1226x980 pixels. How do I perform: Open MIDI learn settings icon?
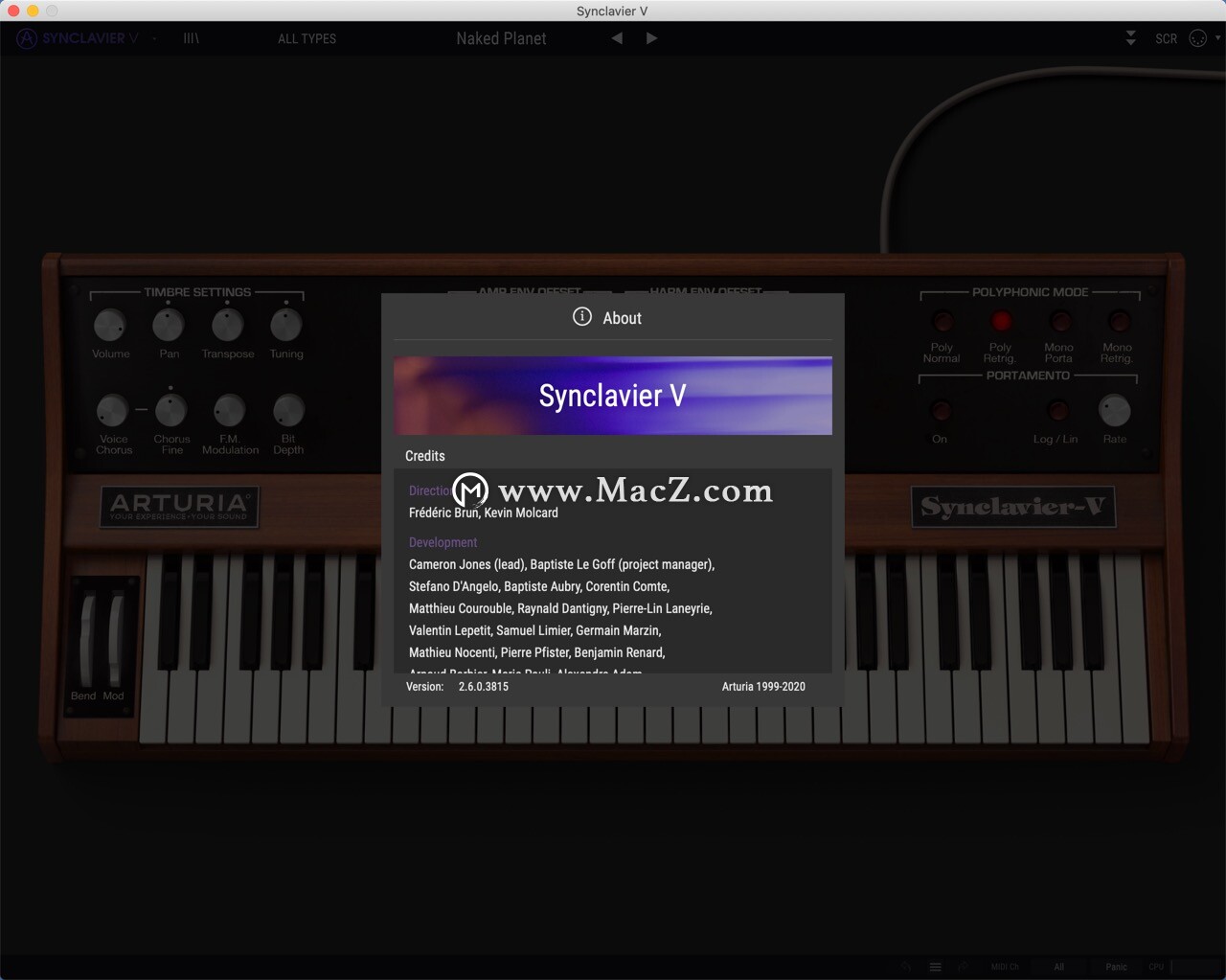pos(1198,38)
